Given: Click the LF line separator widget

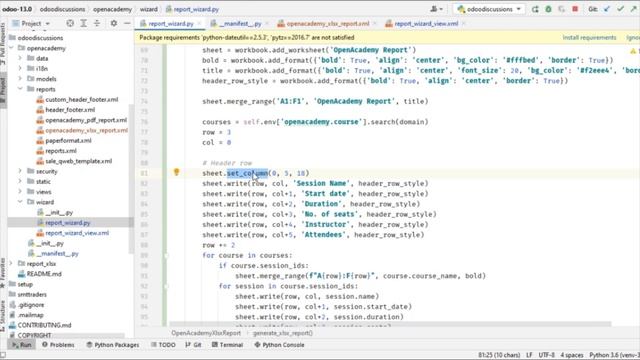Looking at the screenshot, I should (x=529, y=355).
